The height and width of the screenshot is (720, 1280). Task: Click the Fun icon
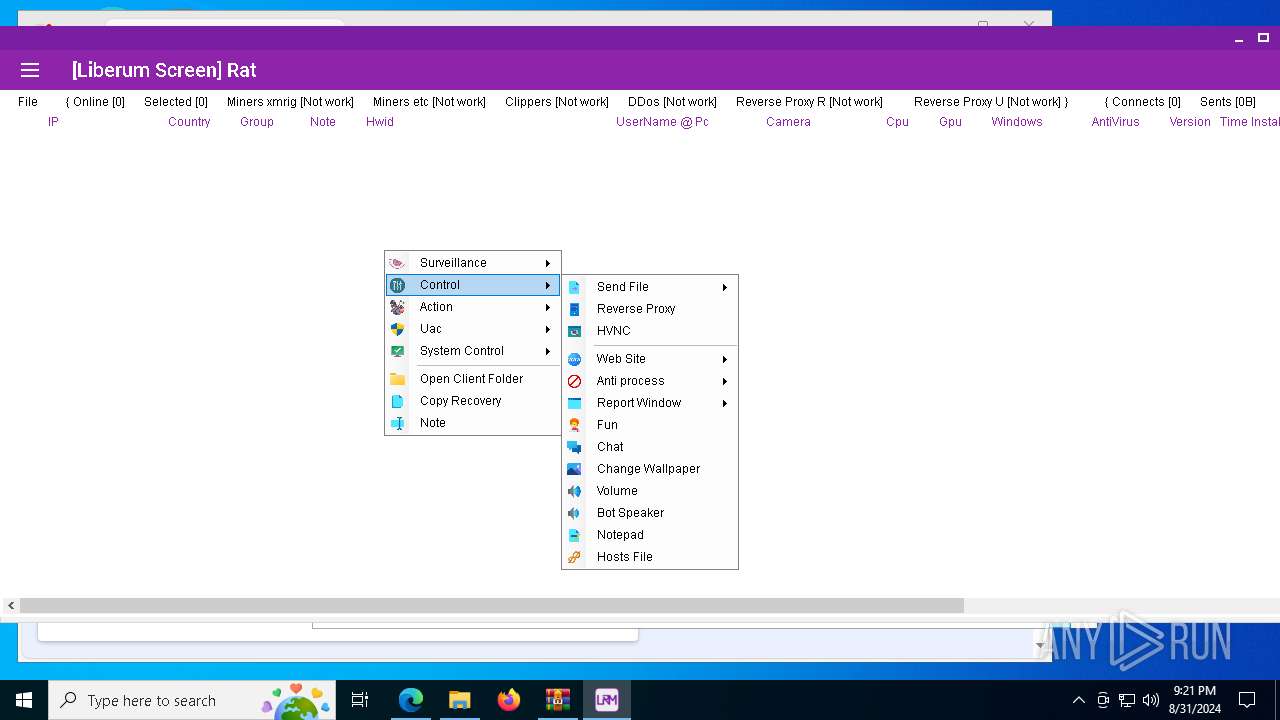(574, 425)
